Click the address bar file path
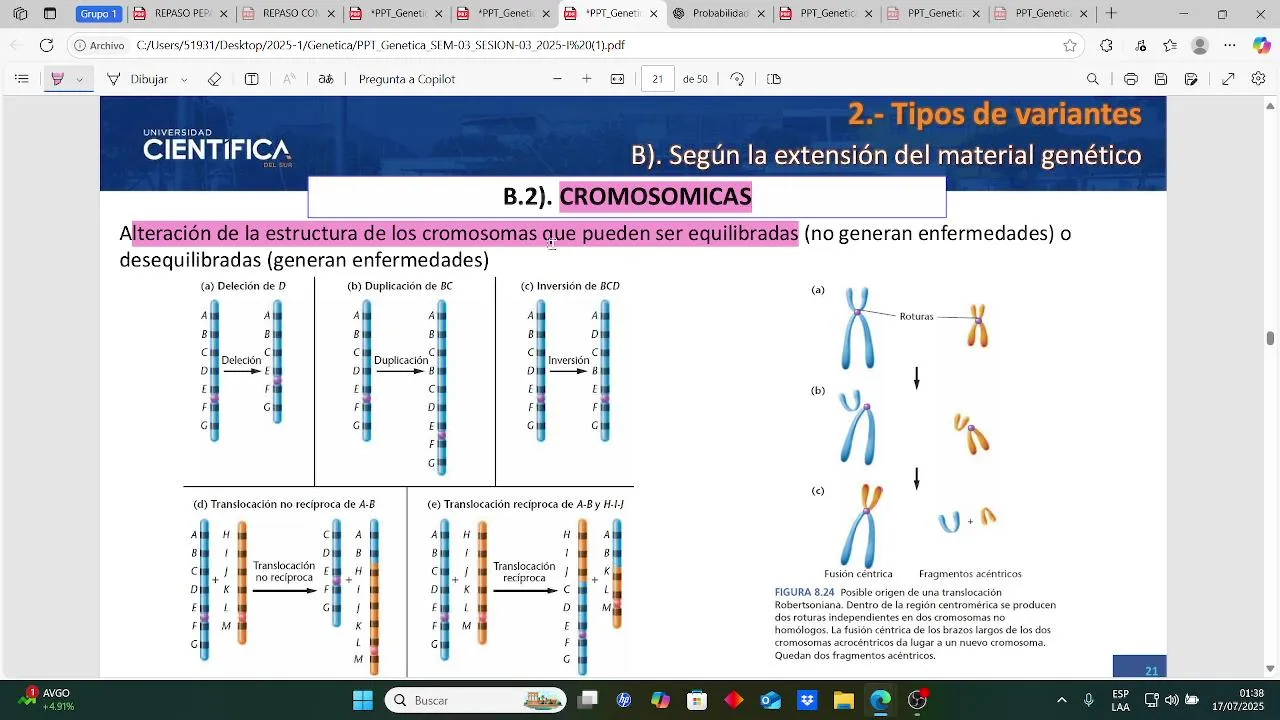 coord(380,45)
